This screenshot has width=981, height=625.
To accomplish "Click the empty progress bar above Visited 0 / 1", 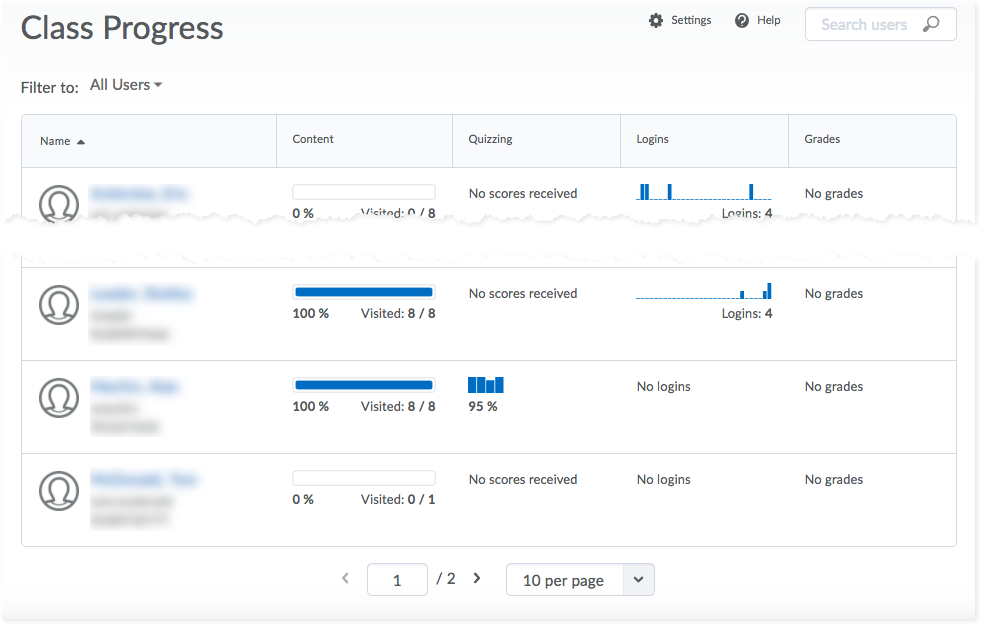I will tap(364, 478).
